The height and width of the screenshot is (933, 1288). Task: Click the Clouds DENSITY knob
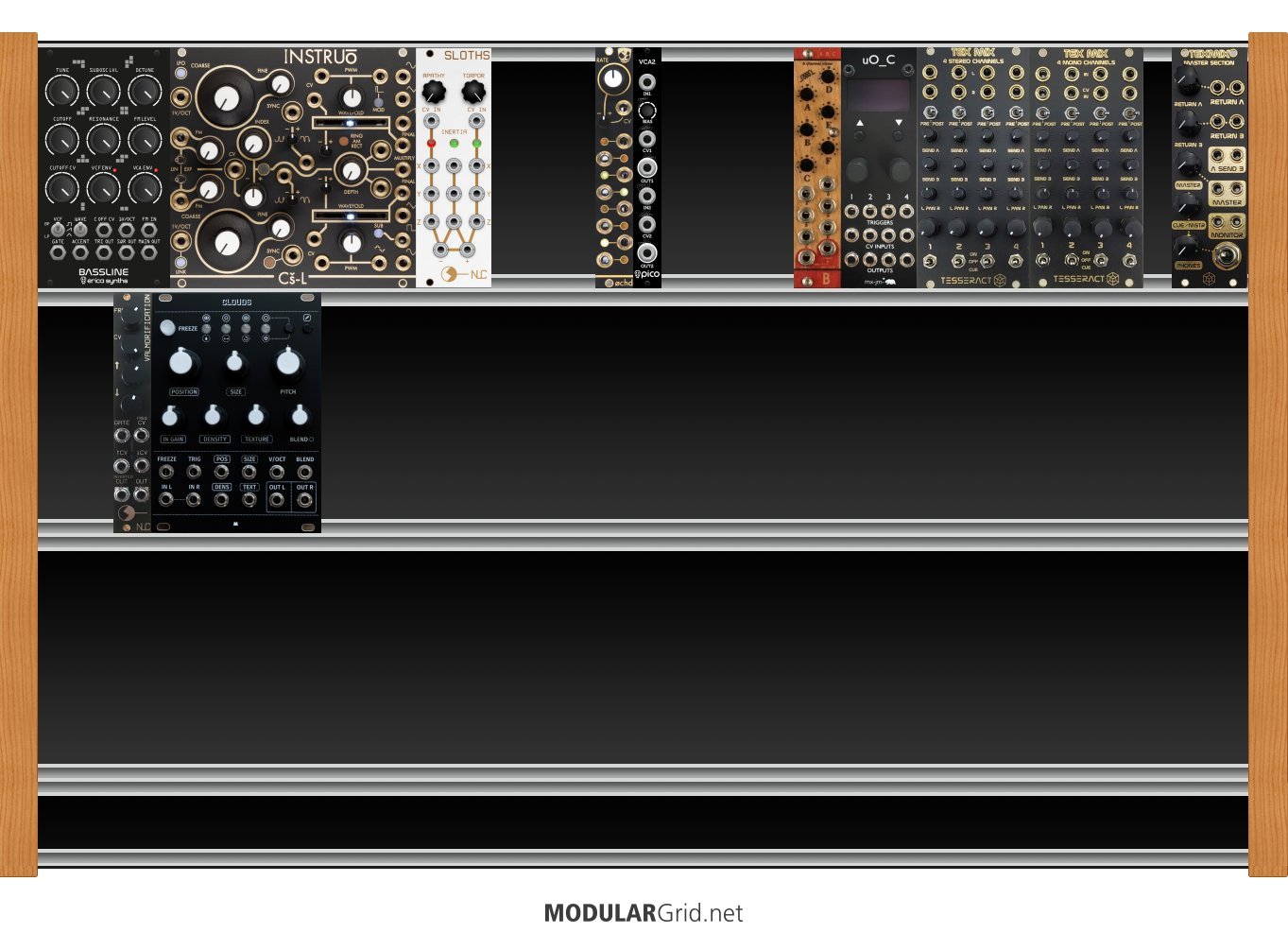pos(214,417)
